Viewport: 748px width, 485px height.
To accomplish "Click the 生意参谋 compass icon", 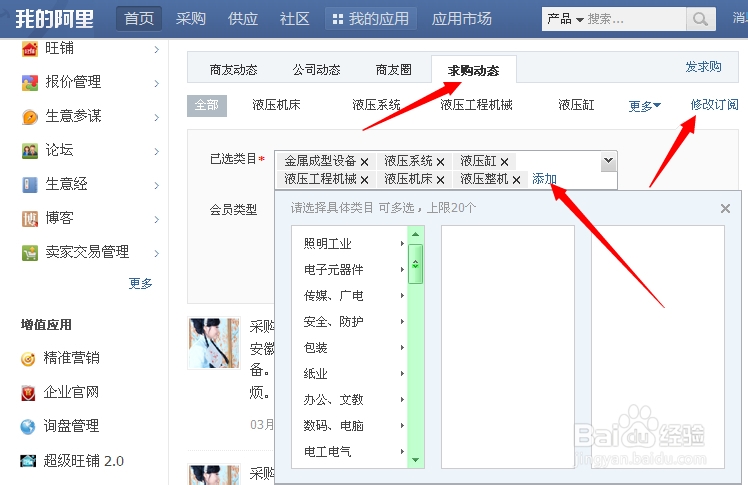I will point(30,116).
